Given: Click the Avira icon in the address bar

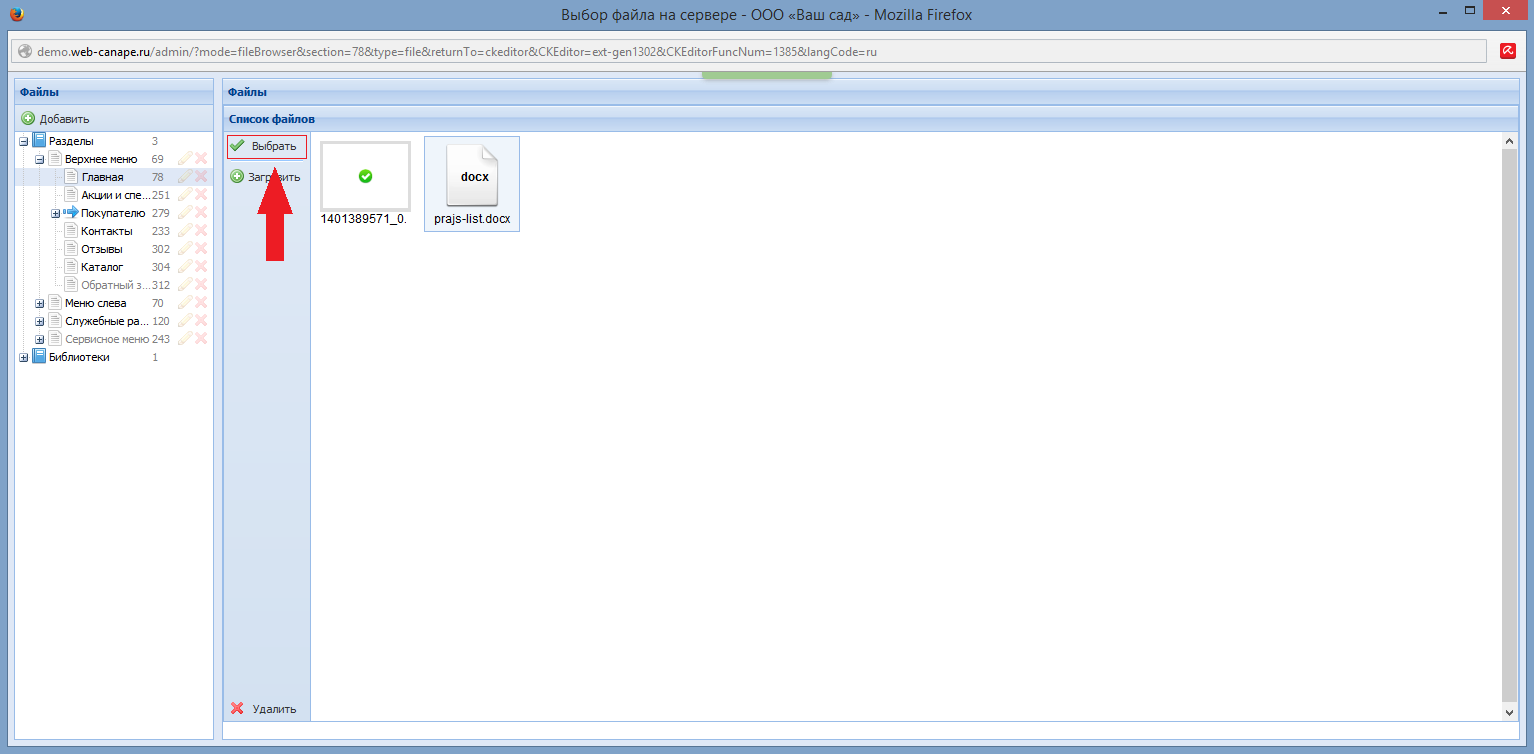Looking at the screenshot, I should (x=1508, y=51).
